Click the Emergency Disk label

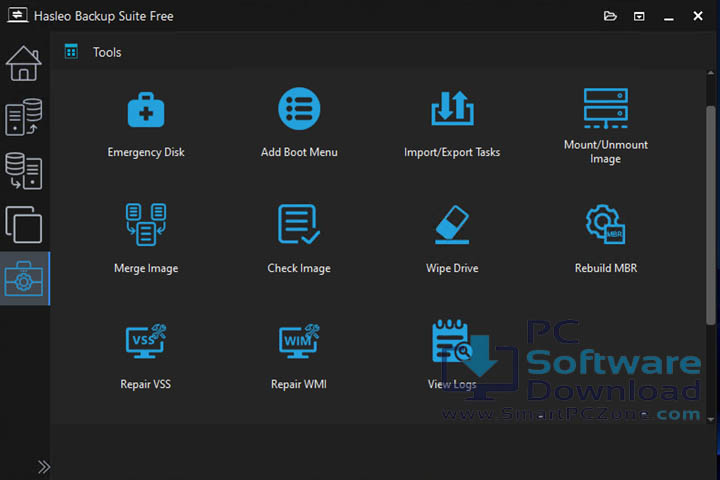(146, 152)
